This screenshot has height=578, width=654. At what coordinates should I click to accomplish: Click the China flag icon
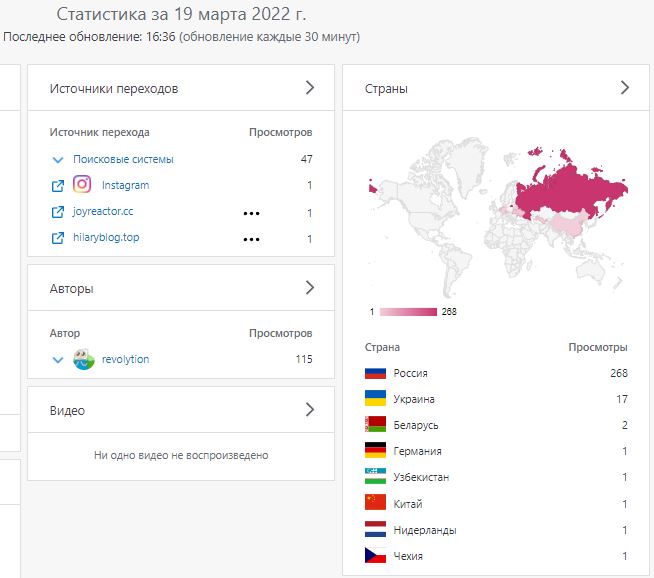point(376,503)
